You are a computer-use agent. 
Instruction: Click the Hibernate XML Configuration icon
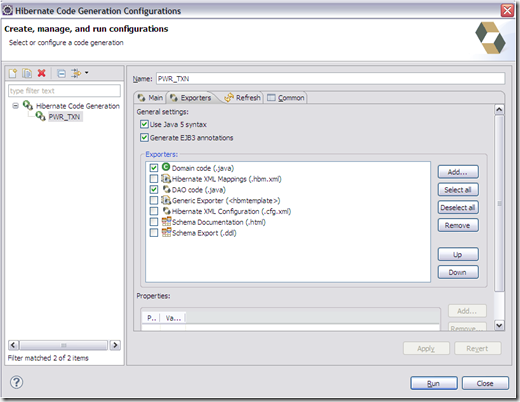pyautogui.click(x=166, y=211)
